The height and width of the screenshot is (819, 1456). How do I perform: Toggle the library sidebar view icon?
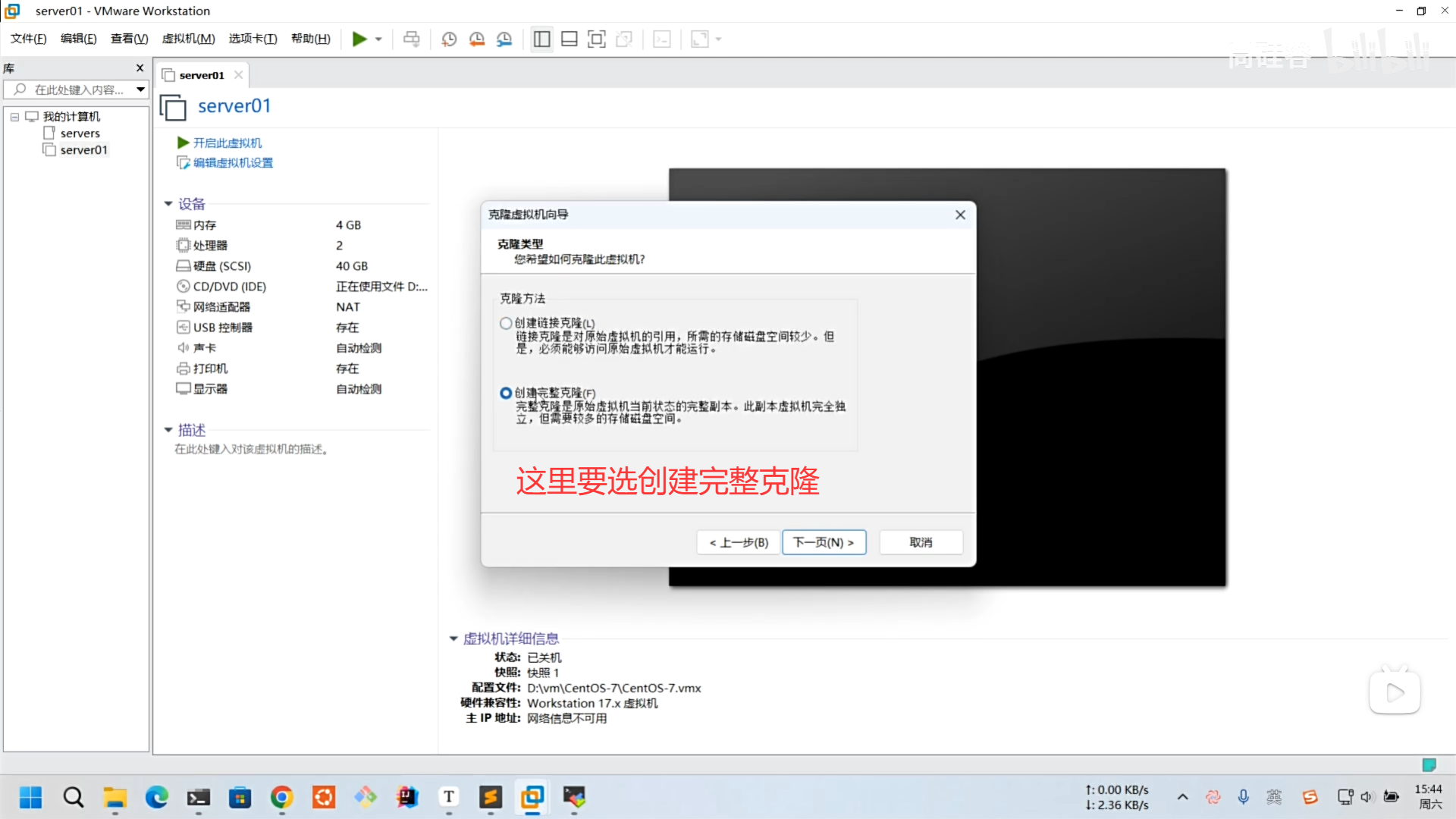541,39
